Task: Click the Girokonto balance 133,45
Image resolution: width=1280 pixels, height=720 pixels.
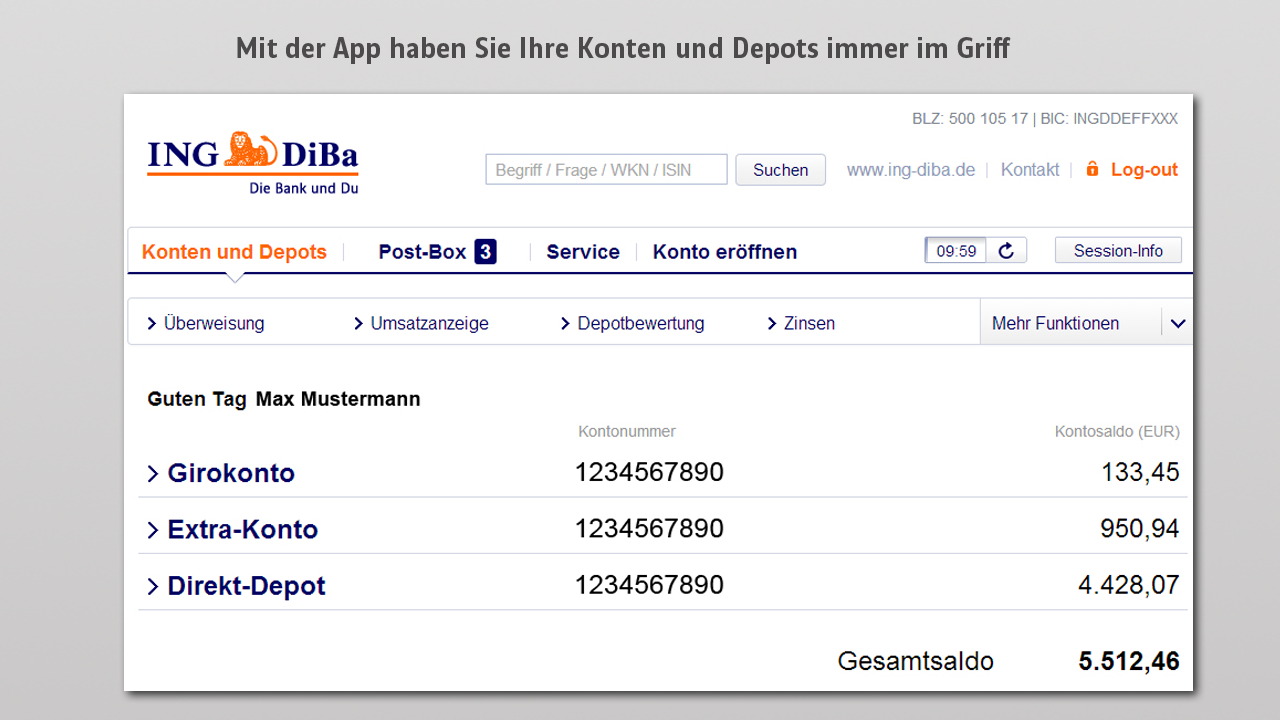Action: click(x=1140, y=472)
